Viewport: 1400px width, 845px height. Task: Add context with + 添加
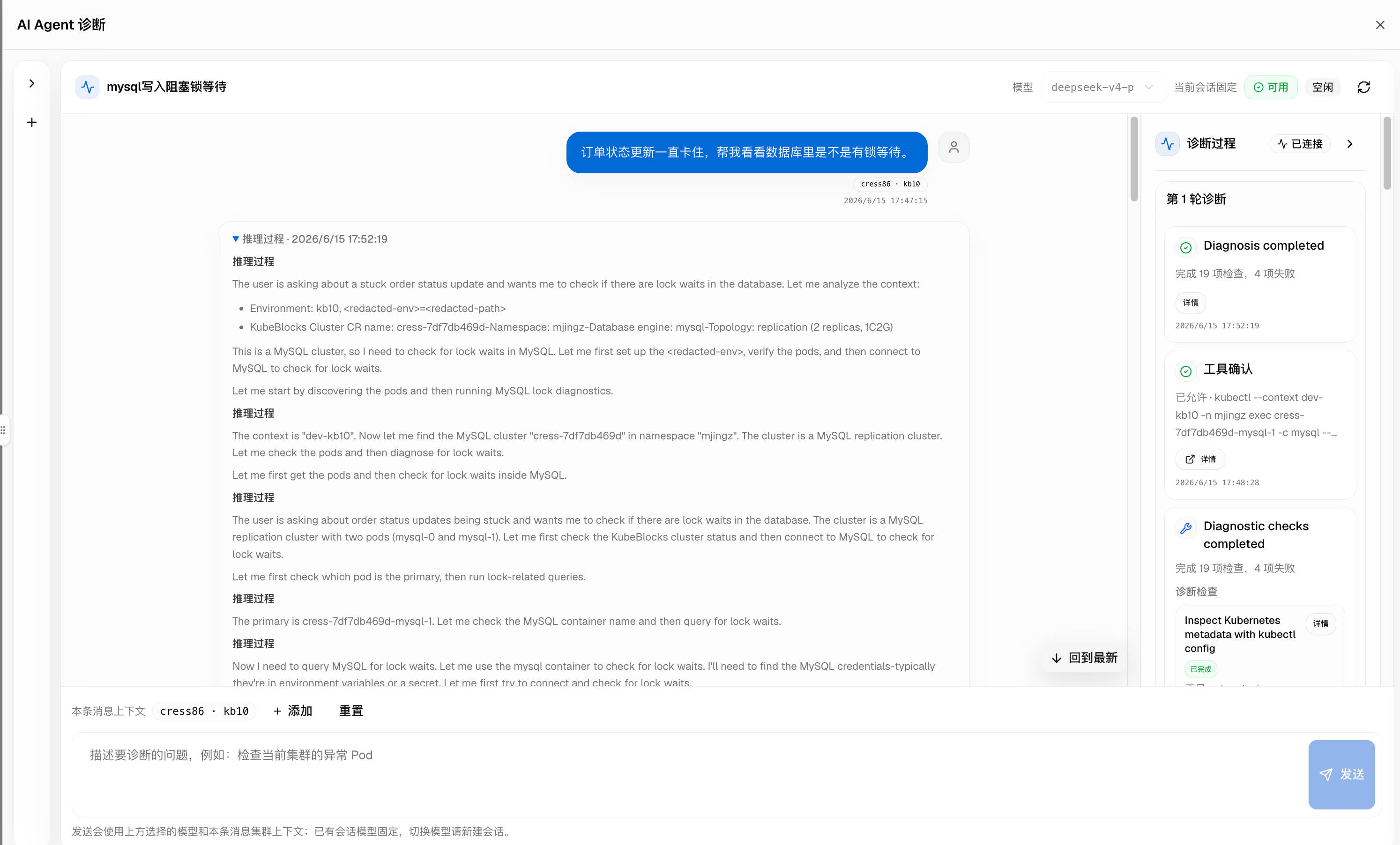click(x=293, y=711)
